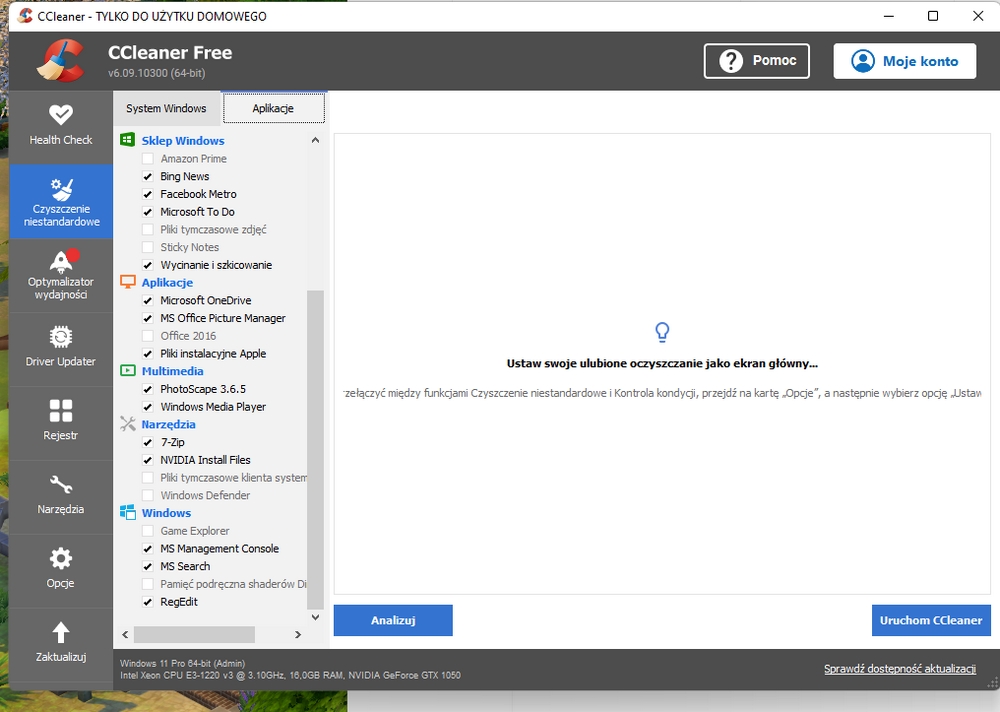The height and width of the screenshot is (712, 1000).
Task: Enable Pliki tymczasowe zdjęć checkbox
Action: tap(148, 229)
